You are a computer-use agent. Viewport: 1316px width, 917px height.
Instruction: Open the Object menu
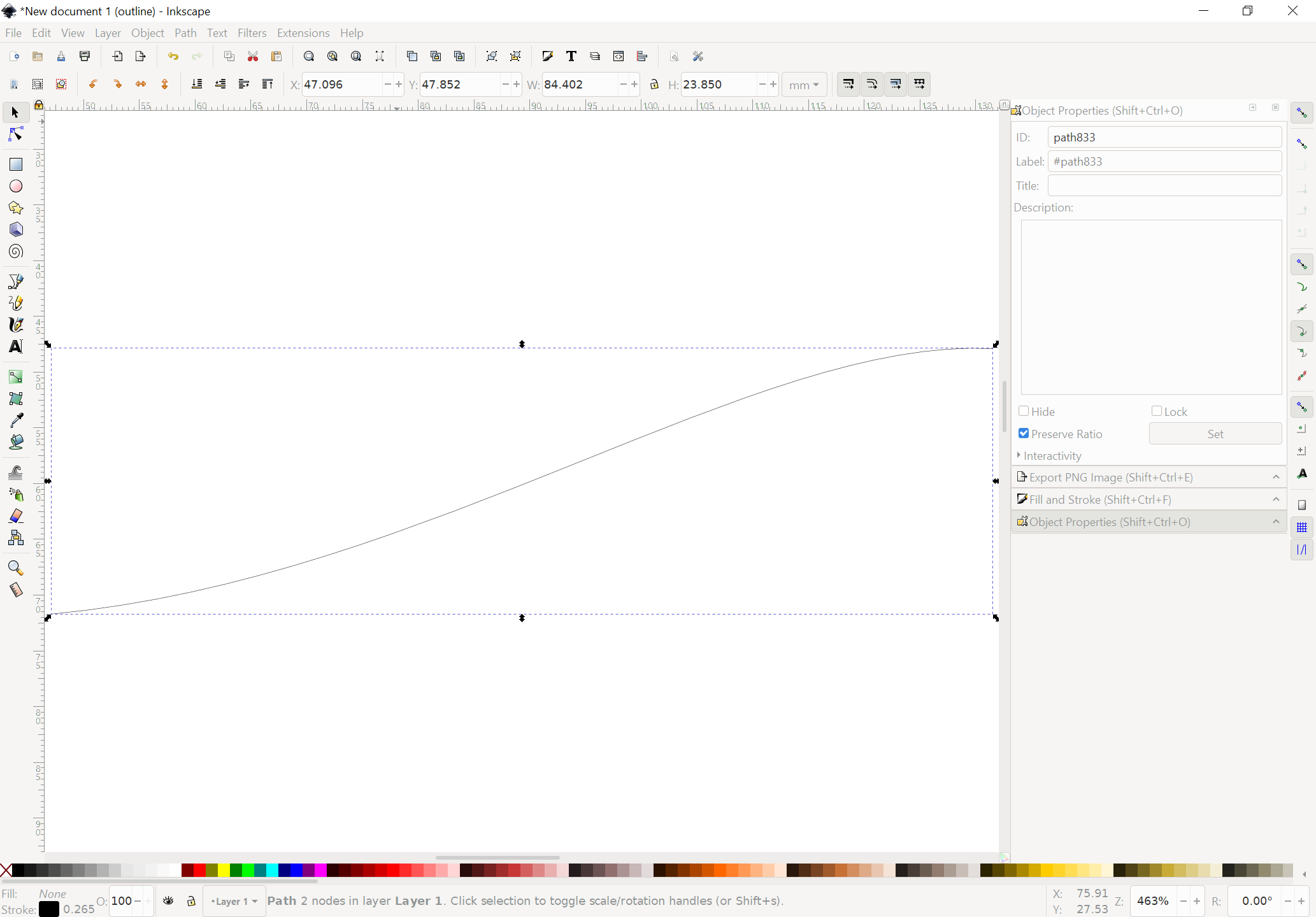148,33
